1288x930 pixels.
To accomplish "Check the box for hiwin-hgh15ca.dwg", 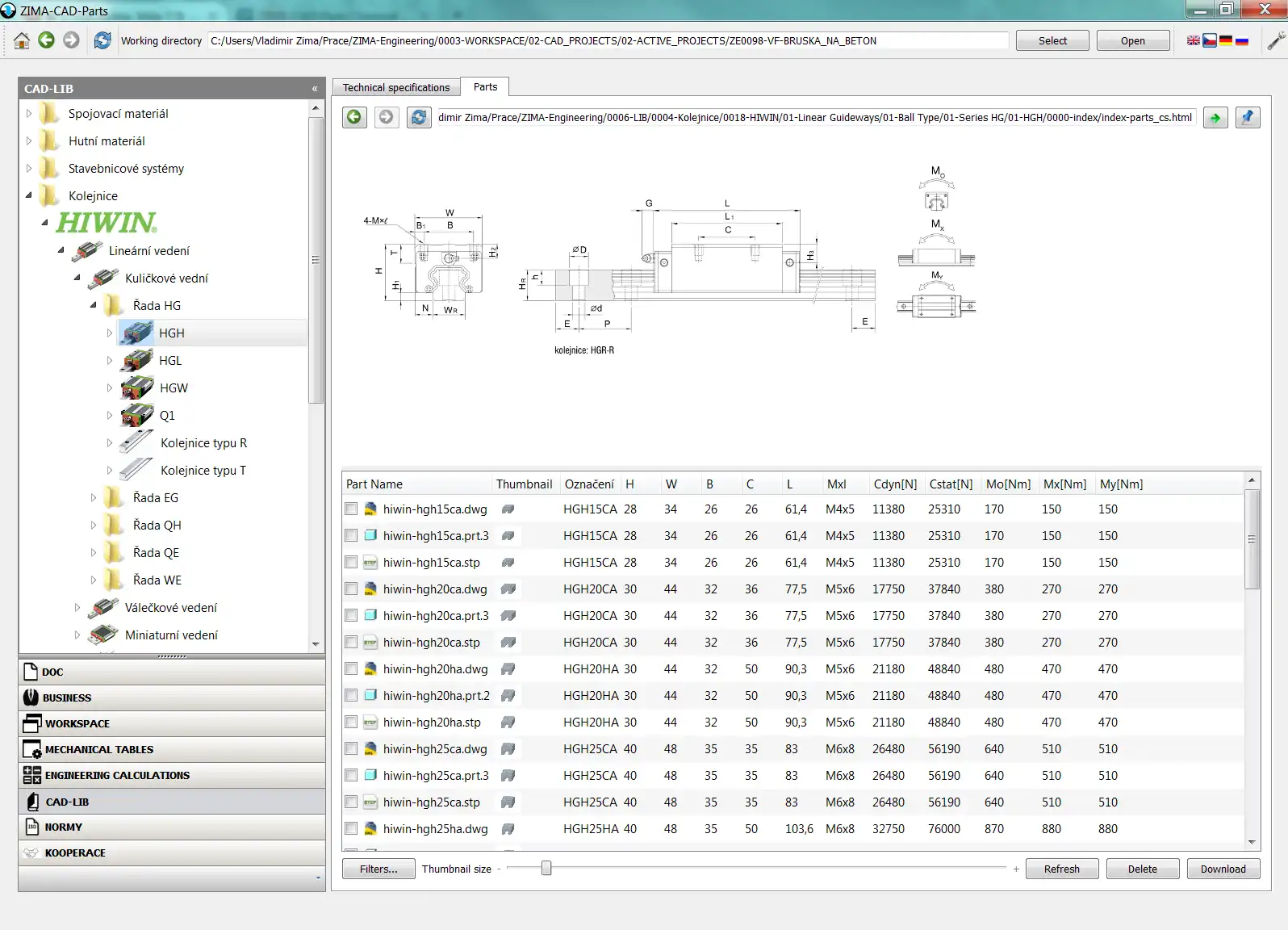I will (x=351, y=509).
